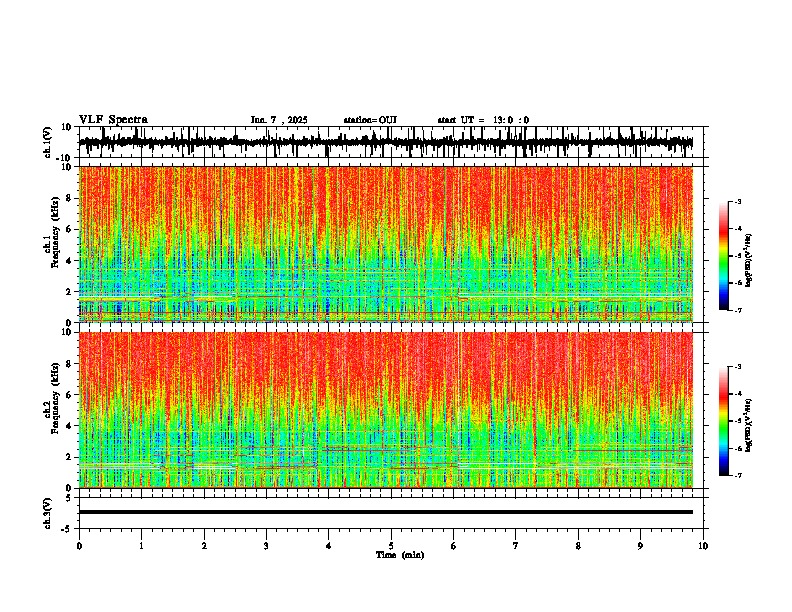Viewport: 792px width, 612px height.
Task: Click the ch.1 spectrogram color scale bar
Action: (723, 256)
